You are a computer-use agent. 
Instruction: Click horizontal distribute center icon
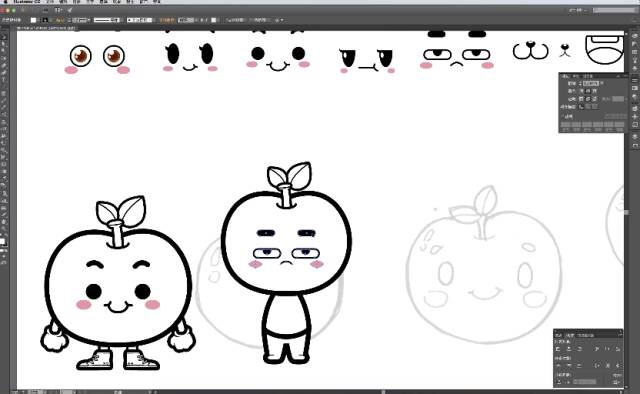click(x=607, y=365)
